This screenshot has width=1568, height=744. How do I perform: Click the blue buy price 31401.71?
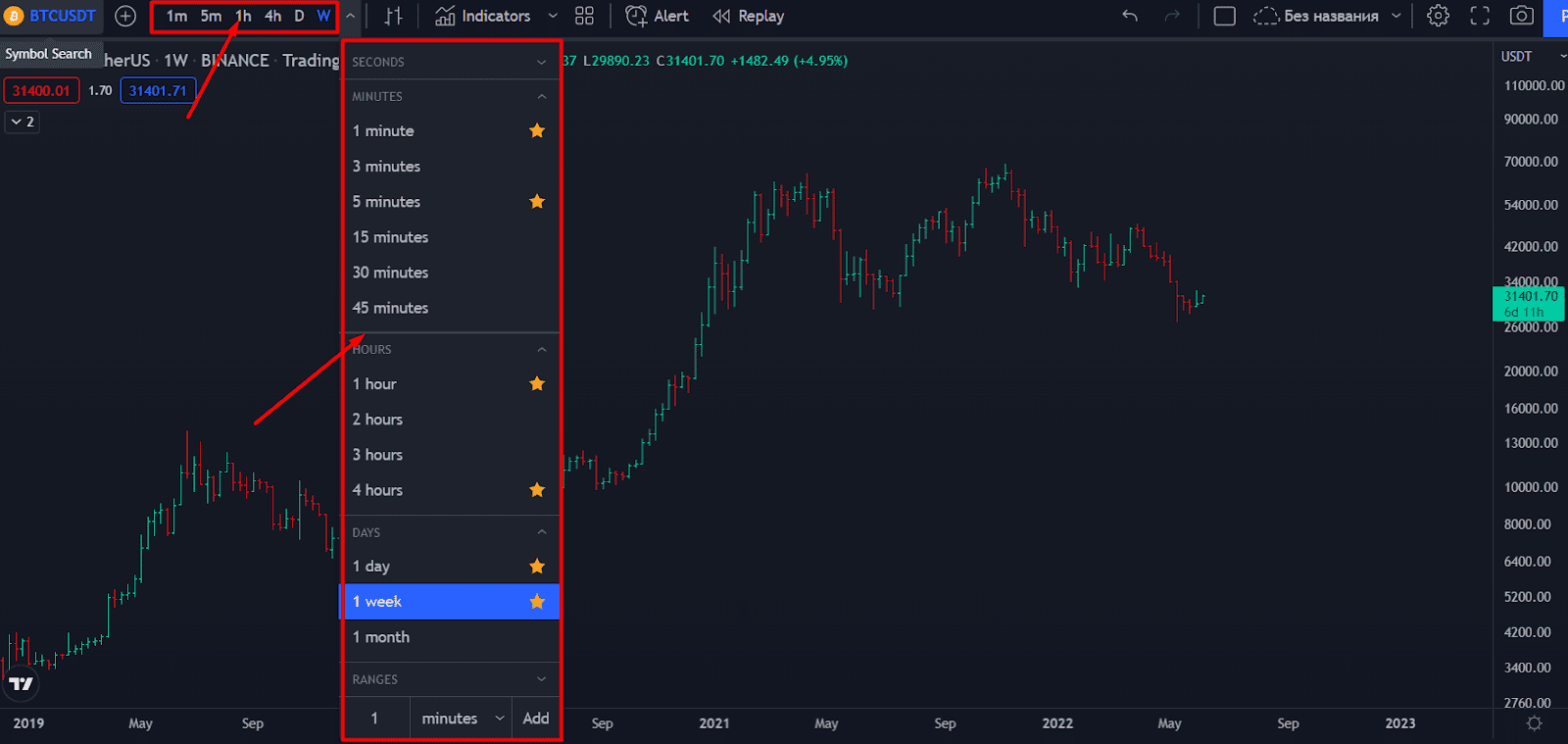(x=158, y=90)
